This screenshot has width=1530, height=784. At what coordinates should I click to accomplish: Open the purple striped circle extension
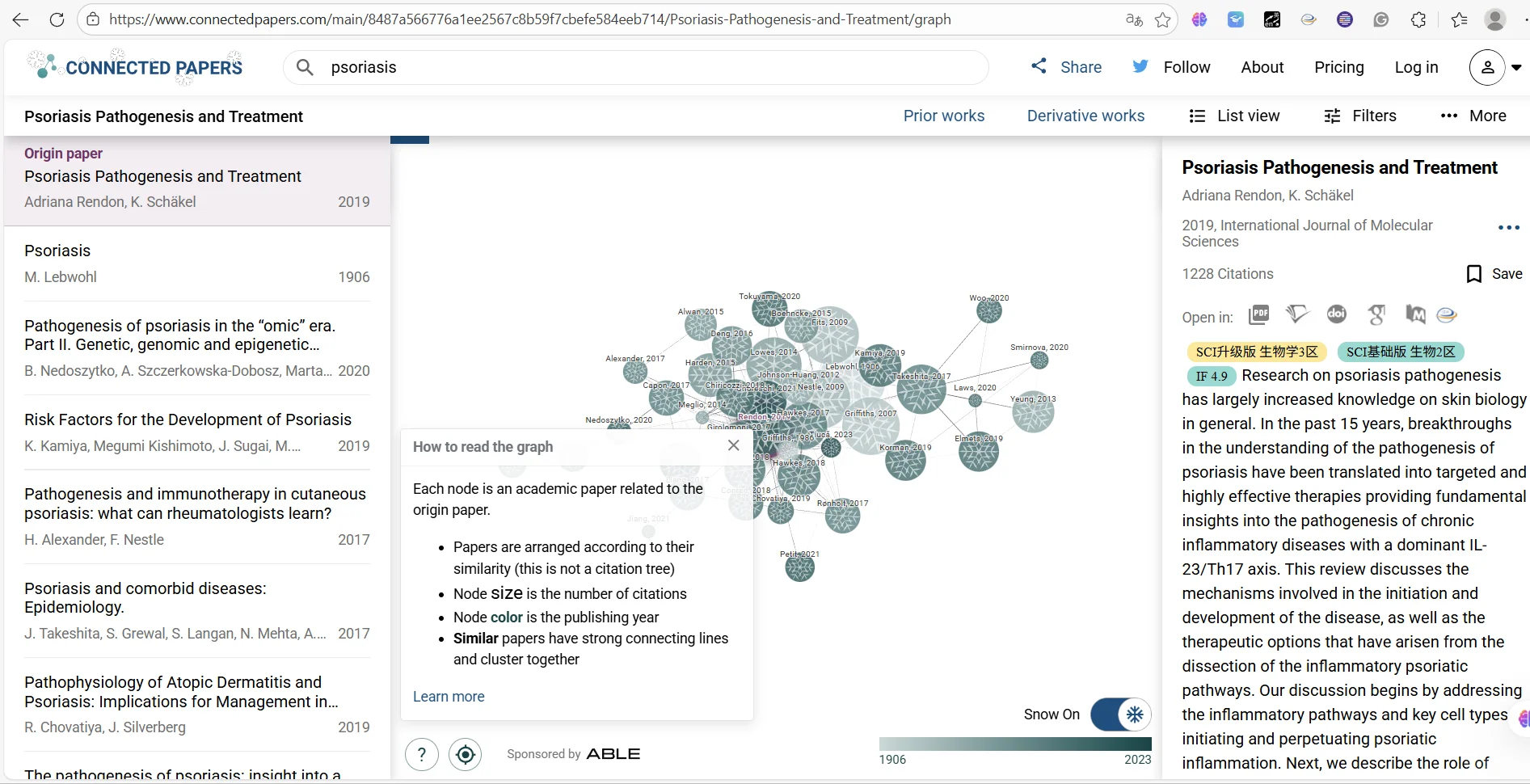coord(1345,19)
